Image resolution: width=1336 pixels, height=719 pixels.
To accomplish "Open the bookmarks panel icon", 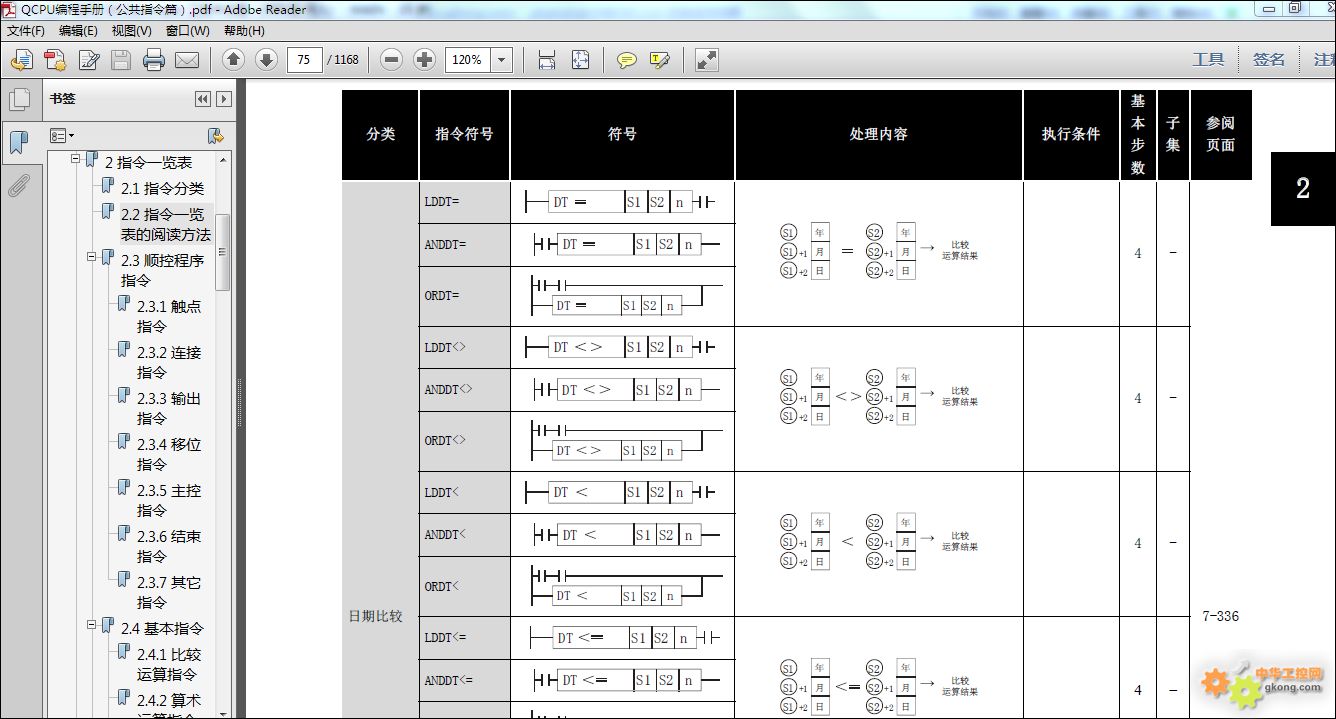I will pos(18,142).
